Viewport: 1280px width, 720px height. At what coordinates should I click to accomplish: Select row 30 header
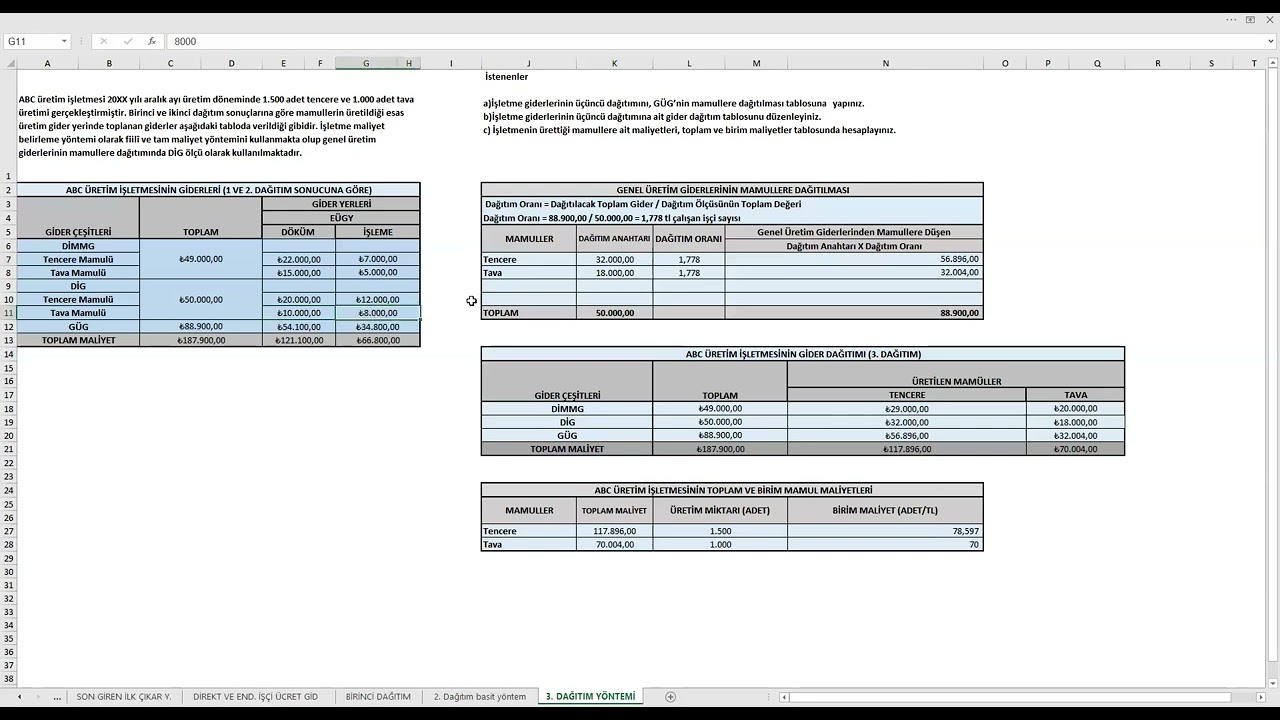tap(8, 571)
